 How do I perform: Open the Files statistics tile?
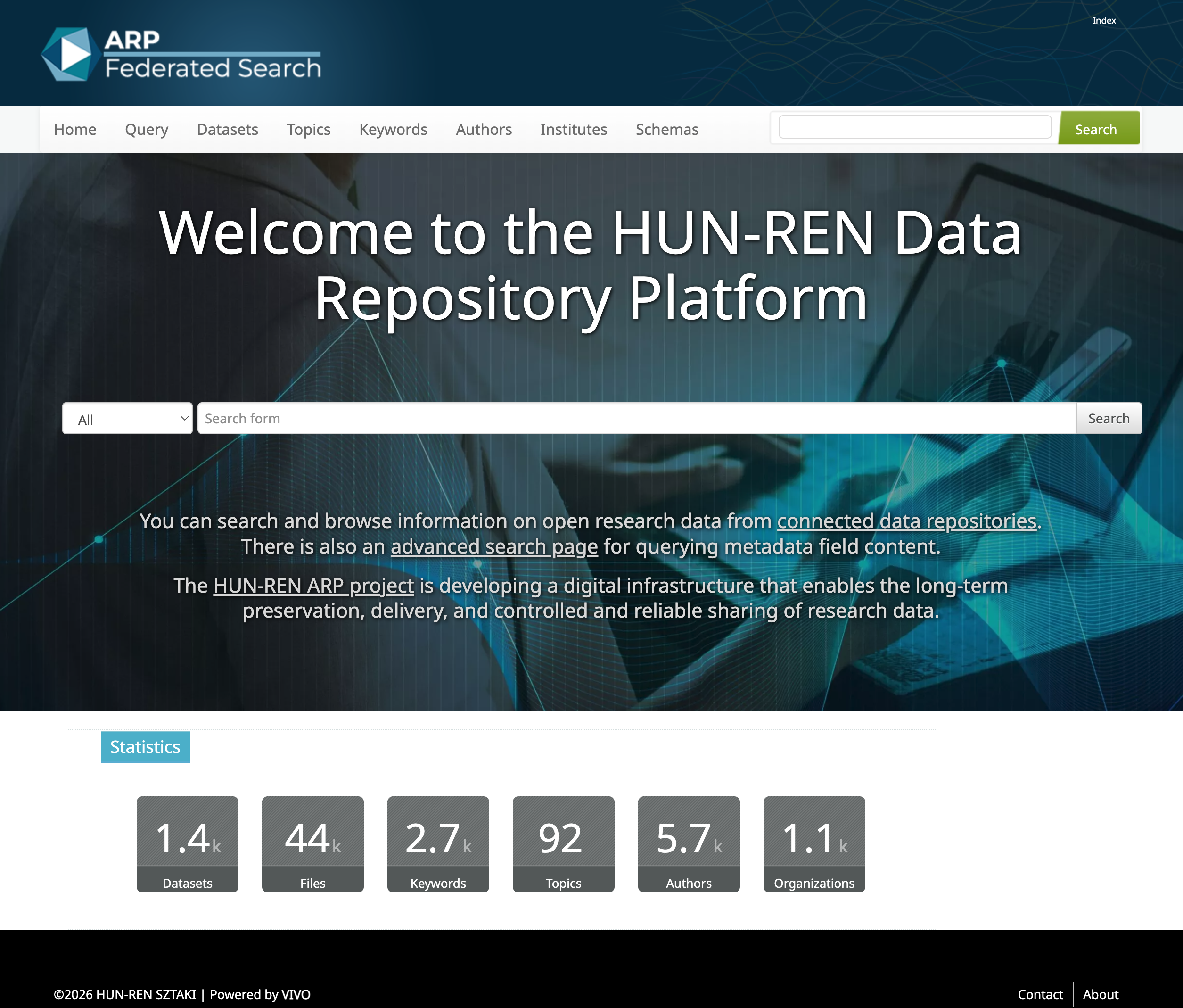pyautogui.click(x=312, y=843)
